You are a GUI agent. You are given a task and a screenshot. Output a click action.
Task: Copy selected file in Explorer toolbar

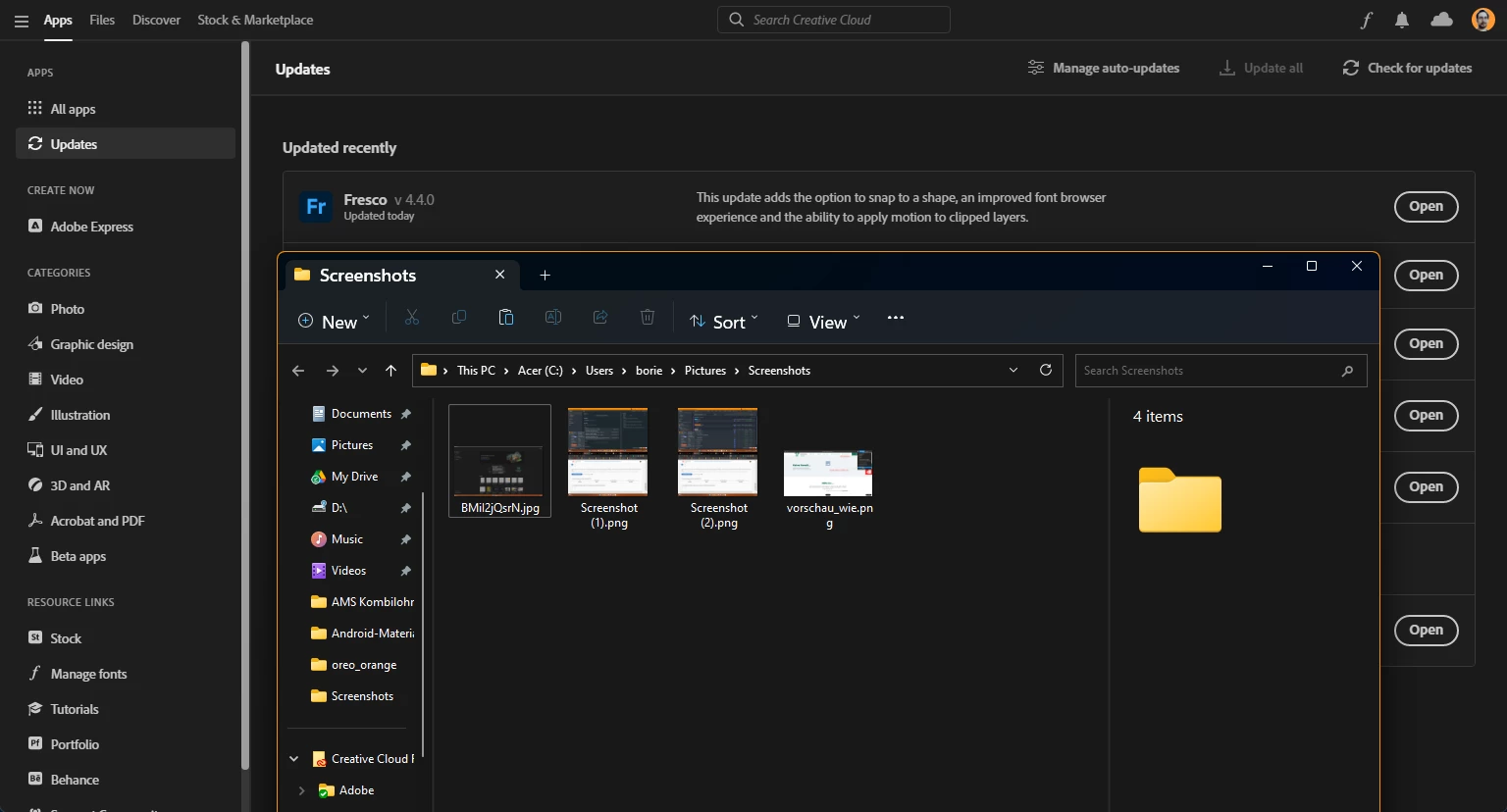click(459, 318)
